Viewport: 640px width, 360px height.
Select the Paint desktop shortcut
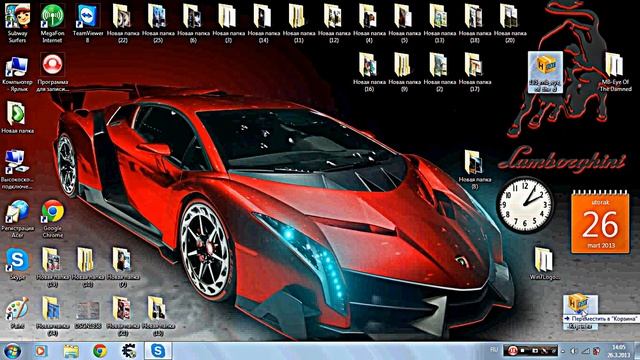pos(17,313)
